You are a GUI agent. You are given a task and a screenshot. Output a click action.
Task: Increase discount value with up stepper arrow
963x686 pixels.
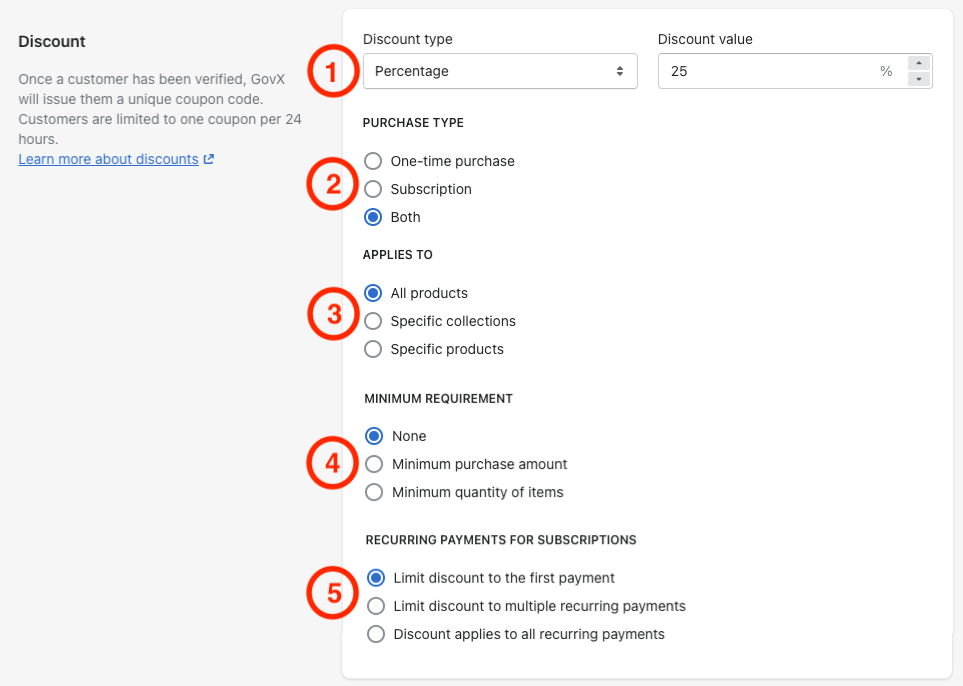[x=919, y=63]
